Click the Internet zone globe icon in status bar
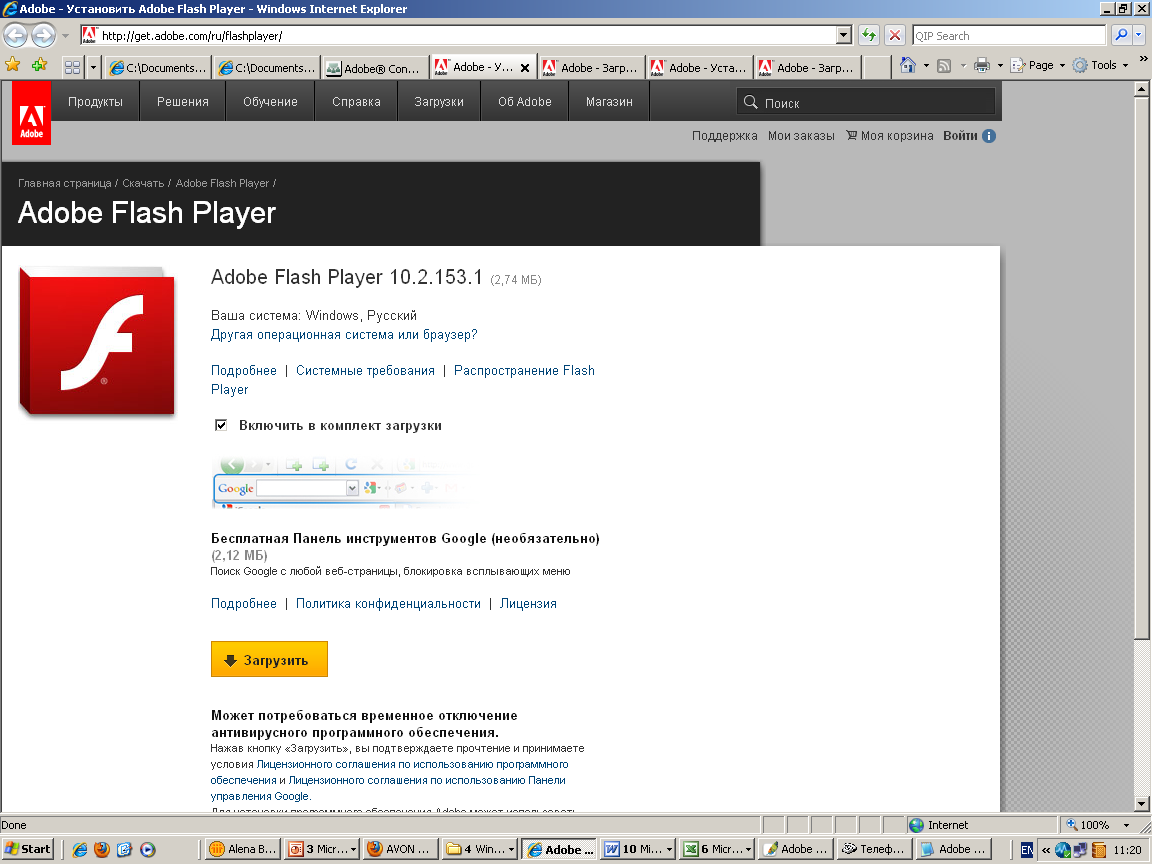The image size is (1152, 864). tap(917, 825)
